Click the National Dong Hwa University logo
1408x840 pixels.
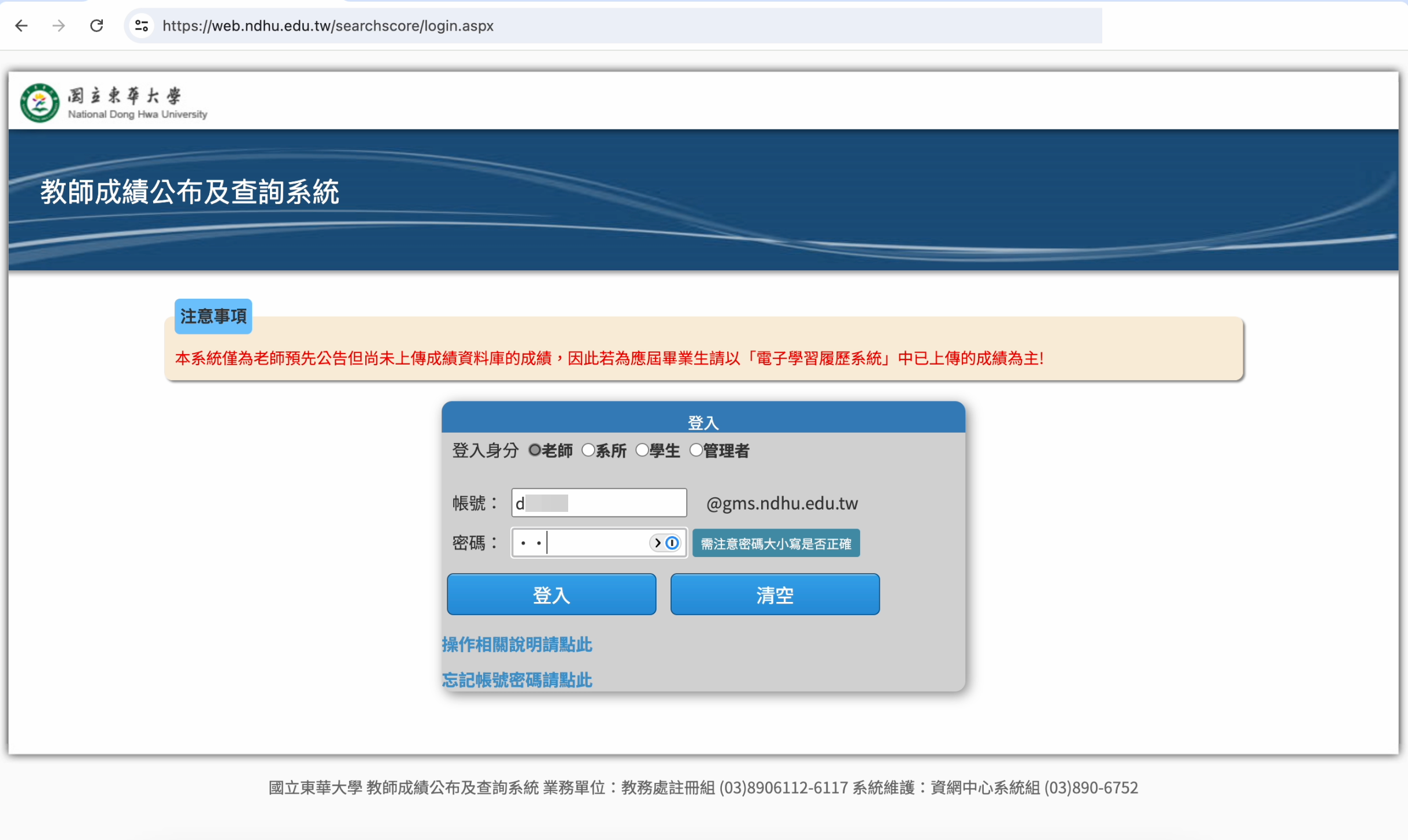click(113, 103)
